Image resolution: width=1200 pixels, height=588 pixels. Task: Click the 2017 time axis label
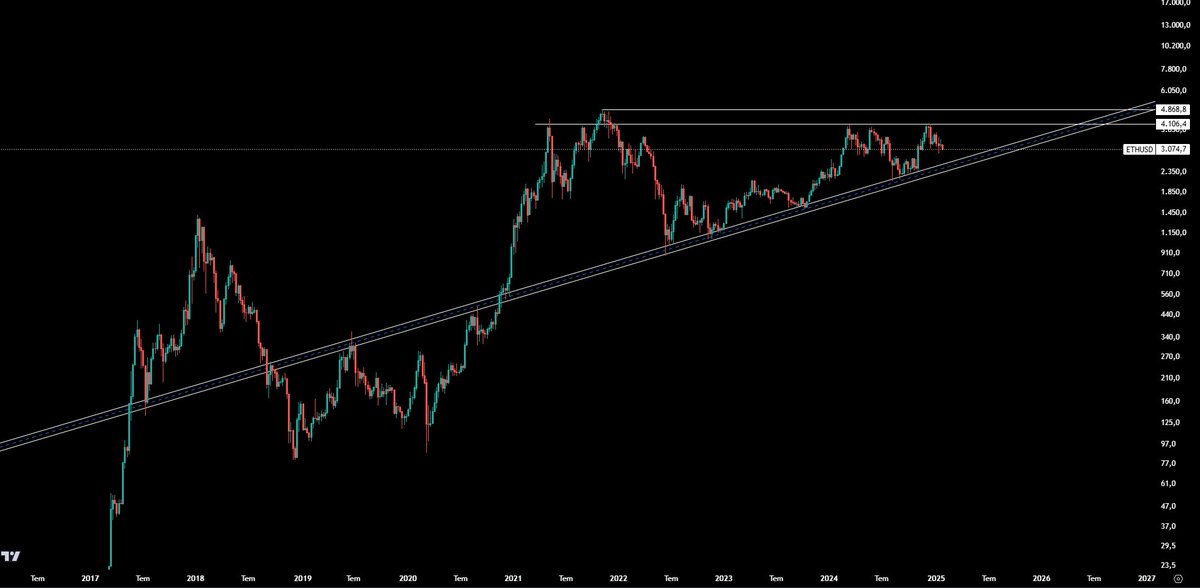[90, 578]
